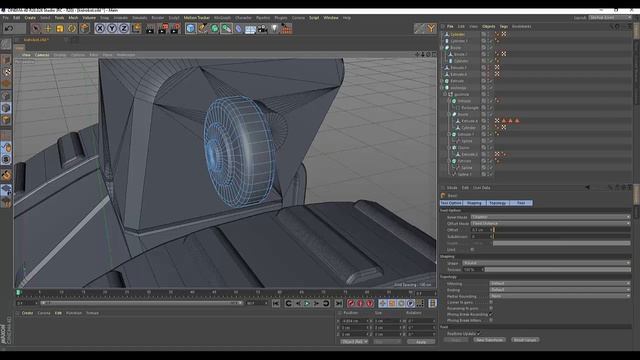Click the Floor environment icon

tap(250, 29)
